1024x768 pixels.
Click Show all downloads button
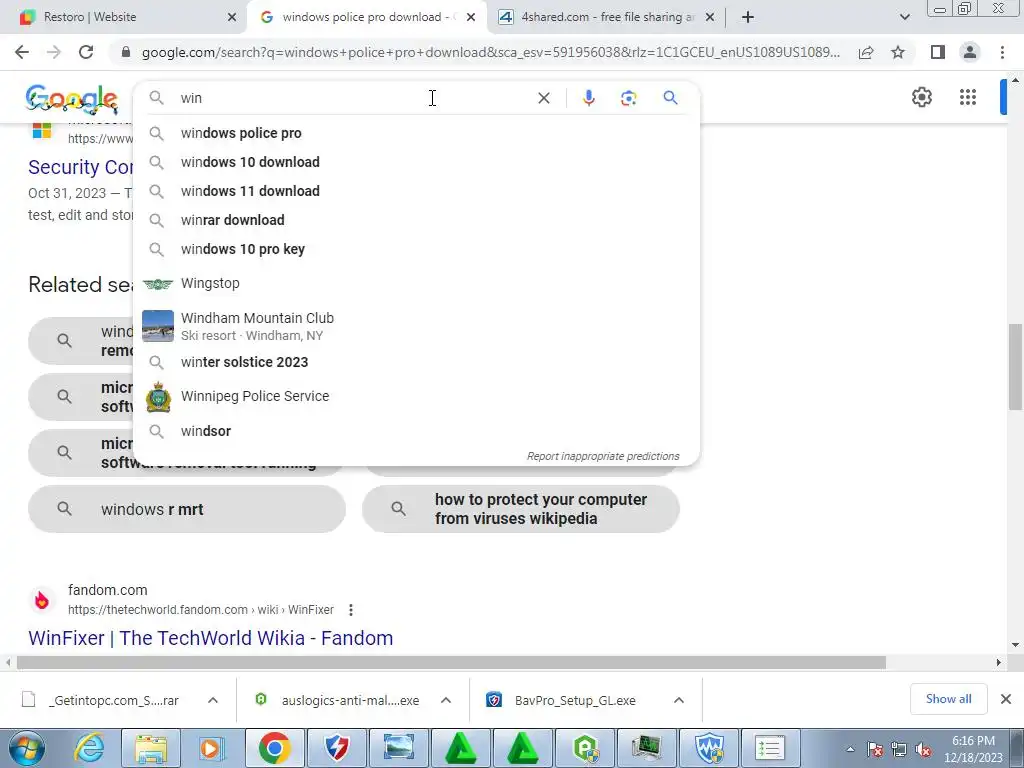click(948, 699)
